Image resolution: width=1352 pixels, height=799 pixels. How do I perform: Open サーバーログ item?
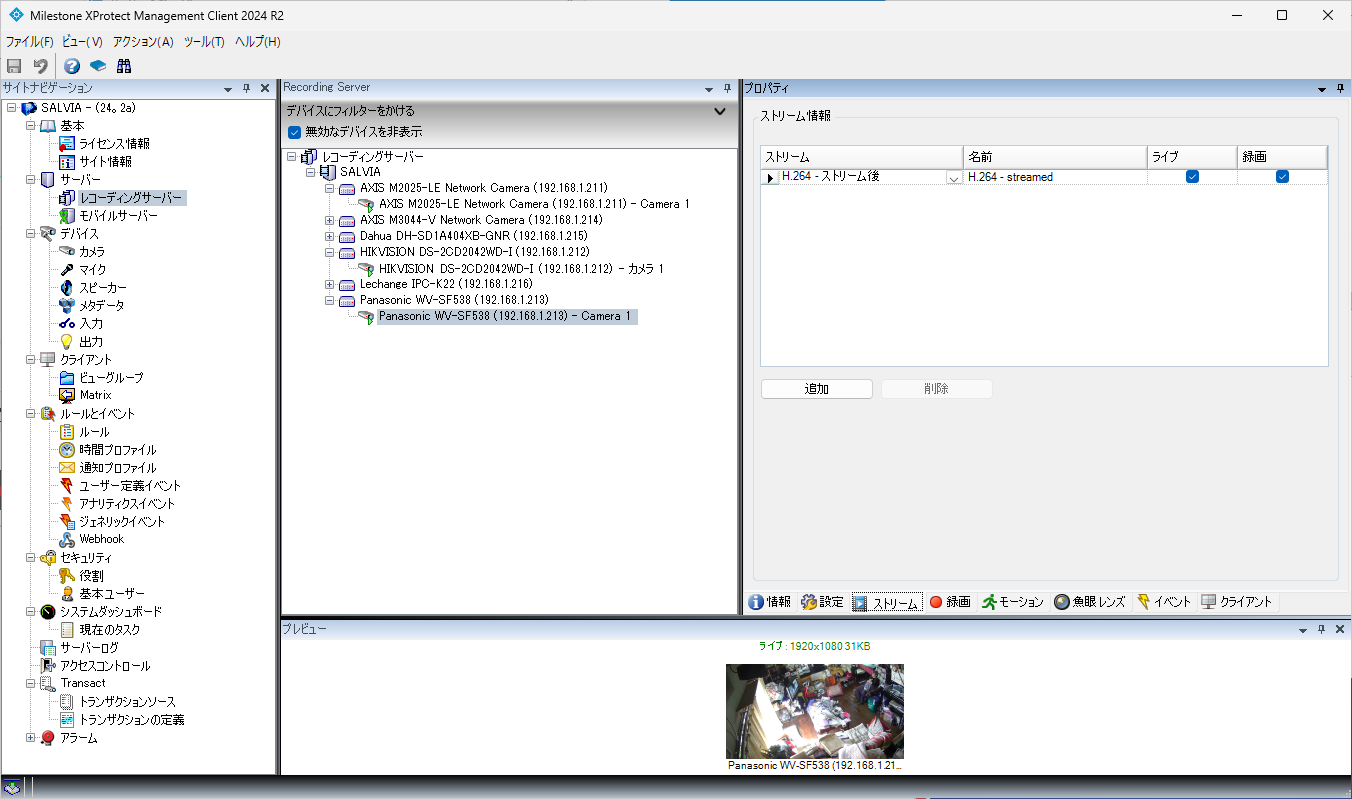[x=89, y=648]
